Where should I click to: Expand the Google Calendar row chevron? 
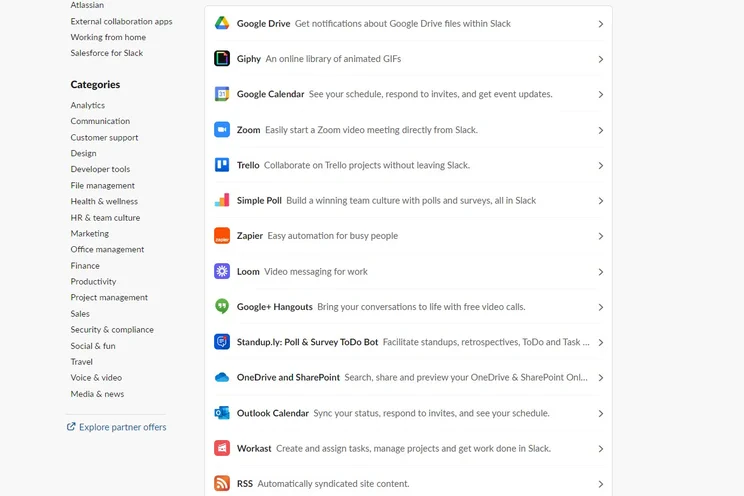[601, 94]
